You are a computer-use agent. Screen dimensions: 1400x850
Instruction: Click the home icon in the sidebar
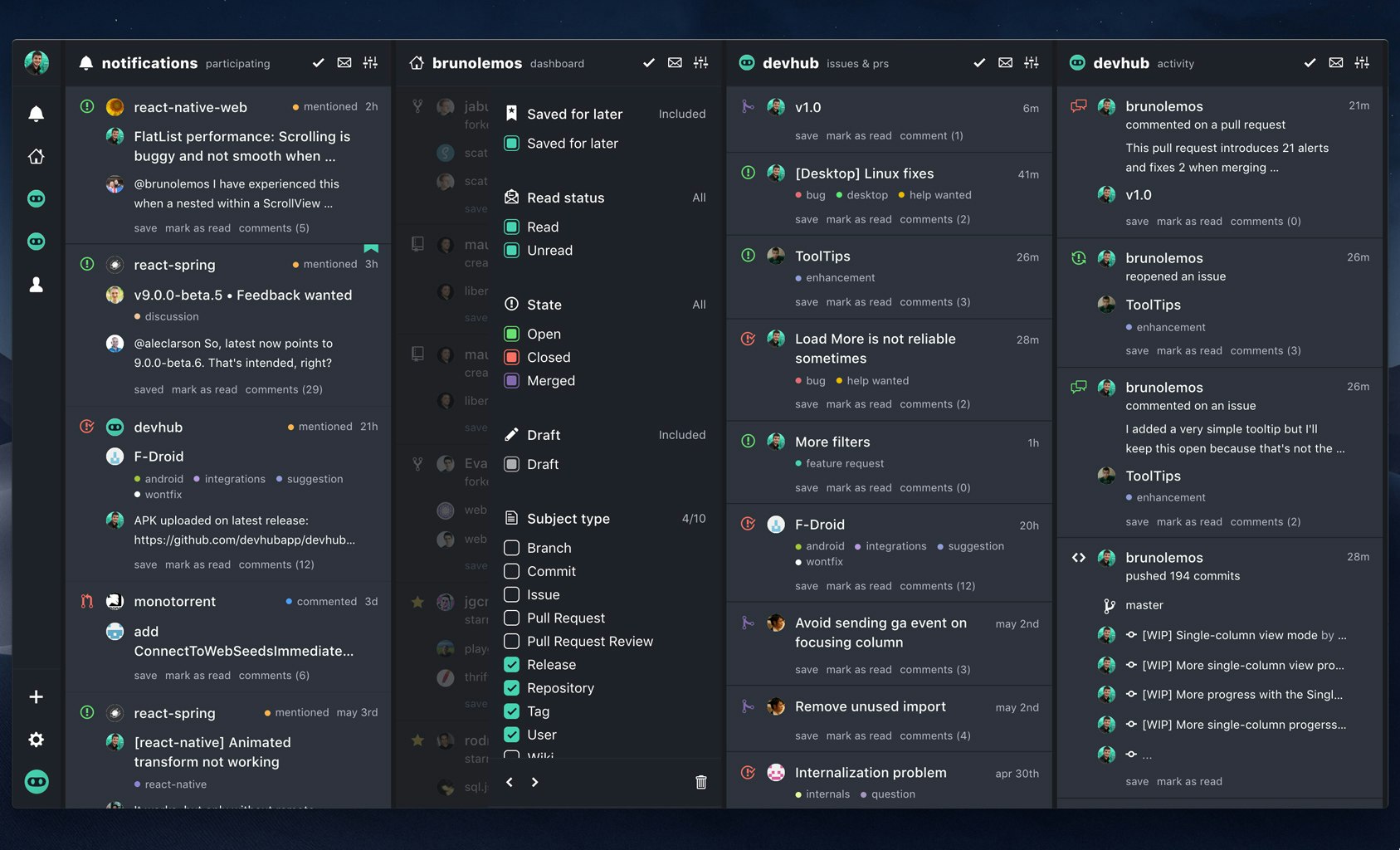pyautogui.click(x=37, y=156)
